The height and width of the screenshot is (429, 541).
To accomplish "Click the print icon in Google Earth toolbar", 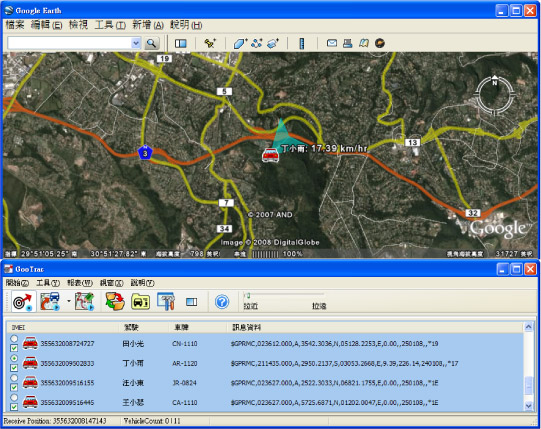I will [x=347, y=43].
